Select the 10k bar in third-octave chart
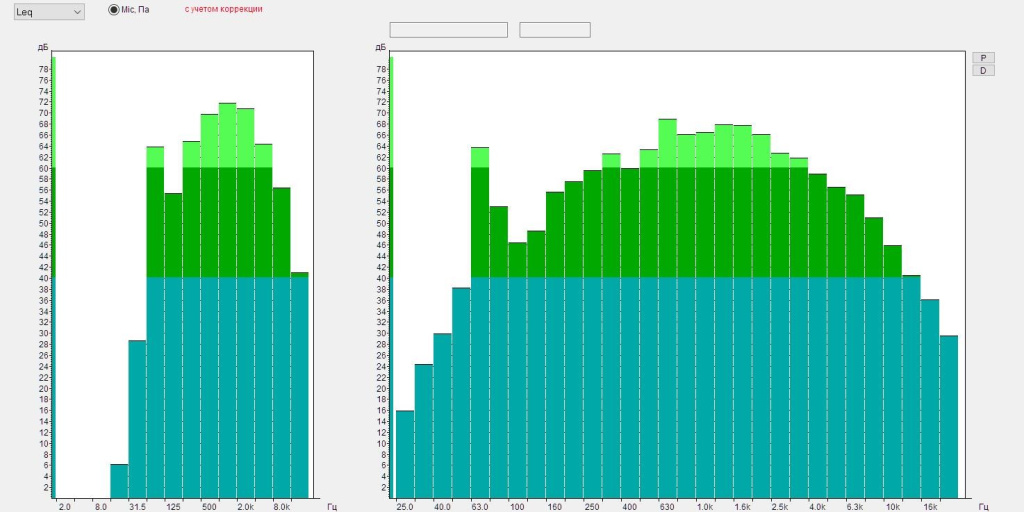The width and height of the screenshot is (1024, 512). [x=893, y=372]
